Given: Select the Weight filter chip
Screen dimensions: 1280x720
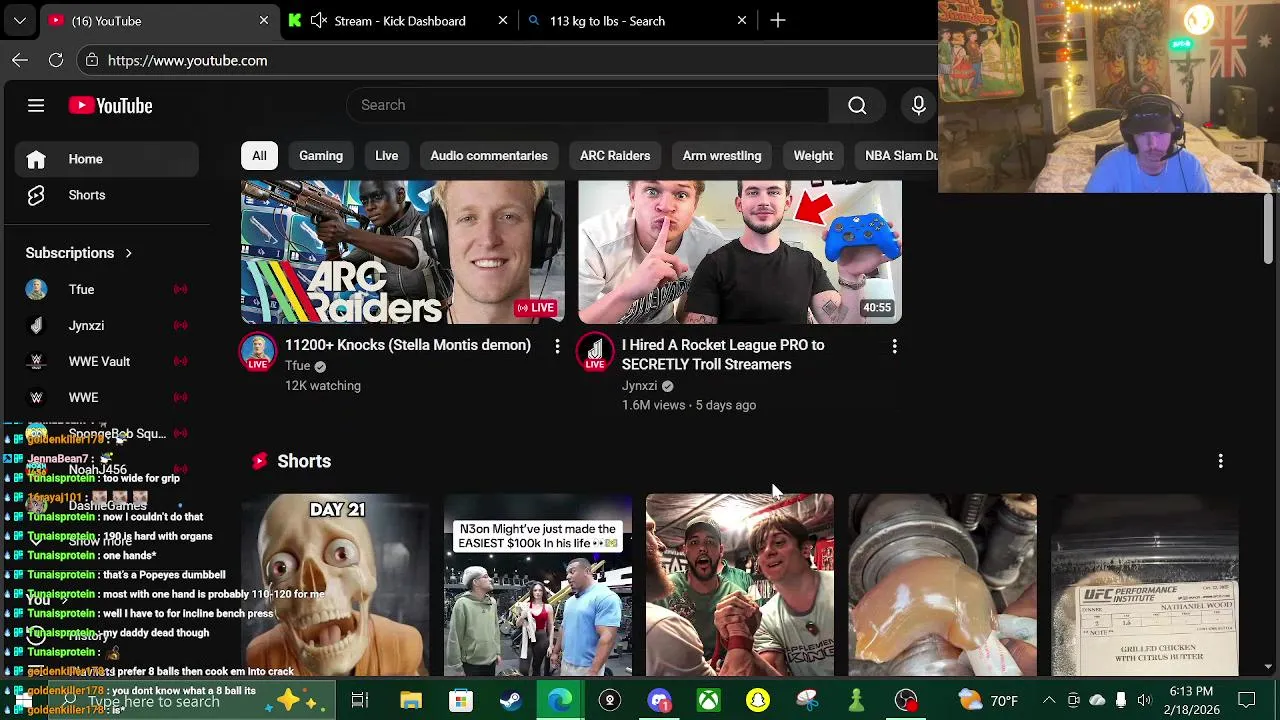Looking at the screenshot, I should click(813, 156).
